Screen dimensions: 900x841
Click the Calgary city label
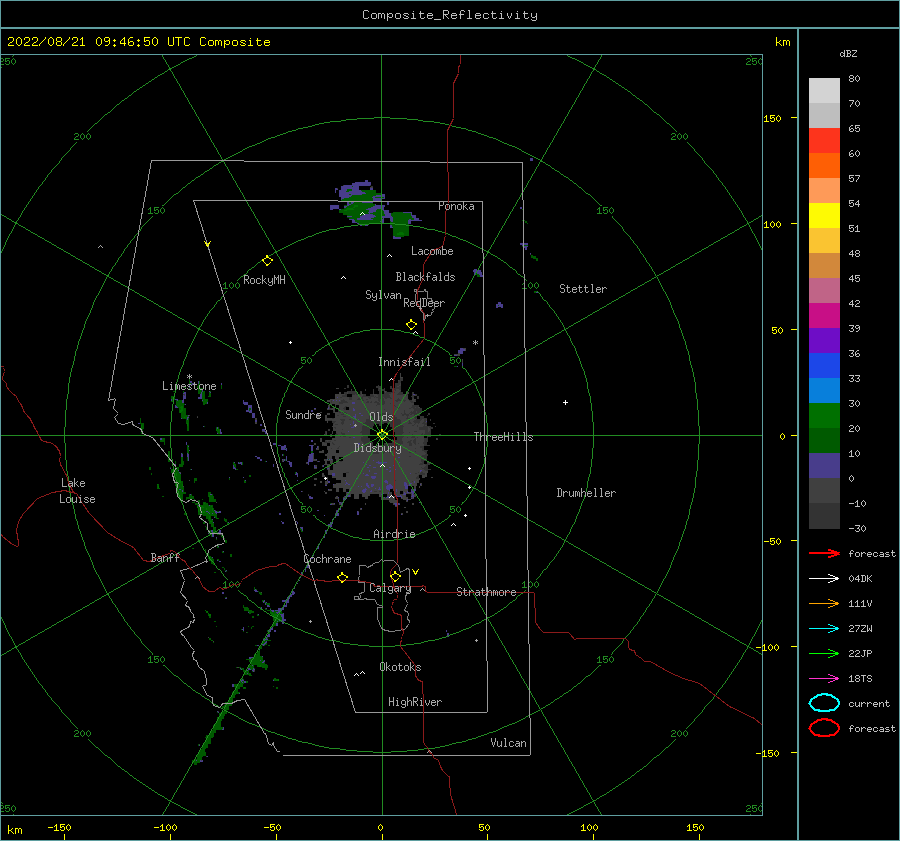390,588
